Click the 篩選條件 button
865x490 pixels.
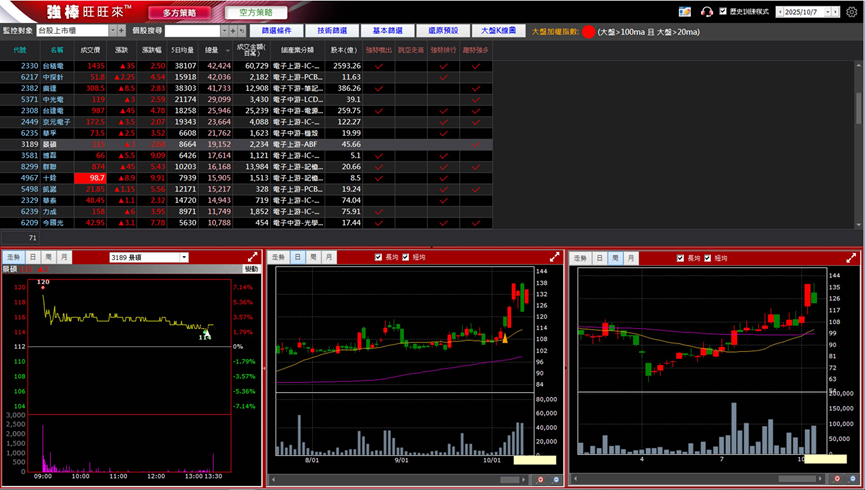point(276,31)
